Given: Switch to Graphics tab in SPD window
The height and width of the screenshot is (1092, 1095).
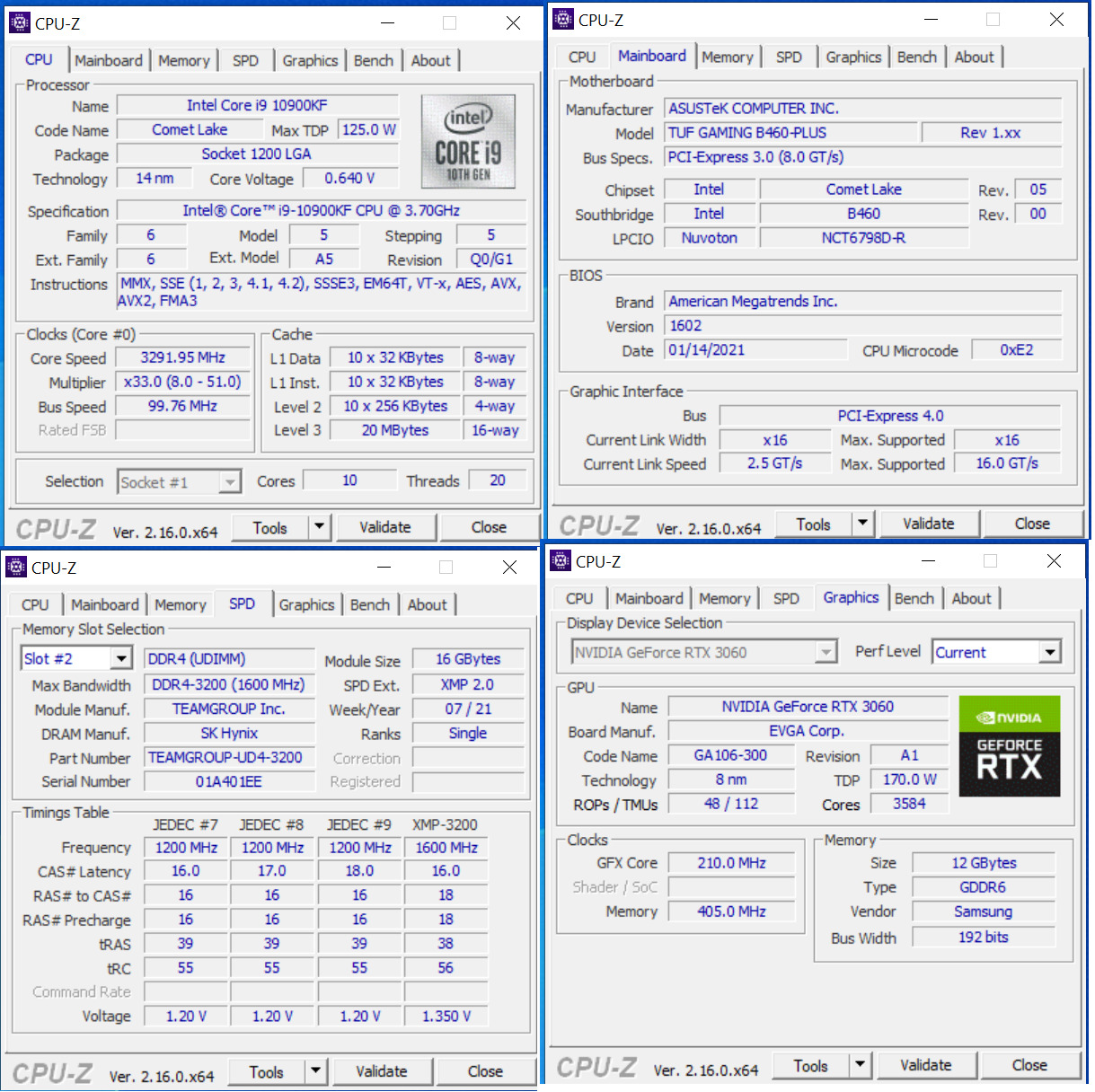Looking at the screenshot, I should click(306, 604).
